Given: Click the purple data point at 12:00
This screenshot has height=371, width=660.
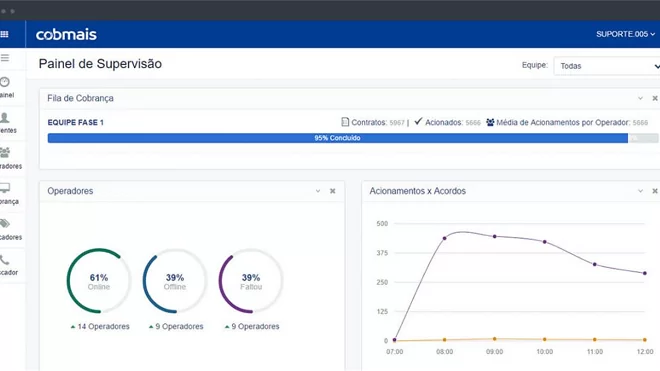Looking at the screenshot, I should 645,273.
